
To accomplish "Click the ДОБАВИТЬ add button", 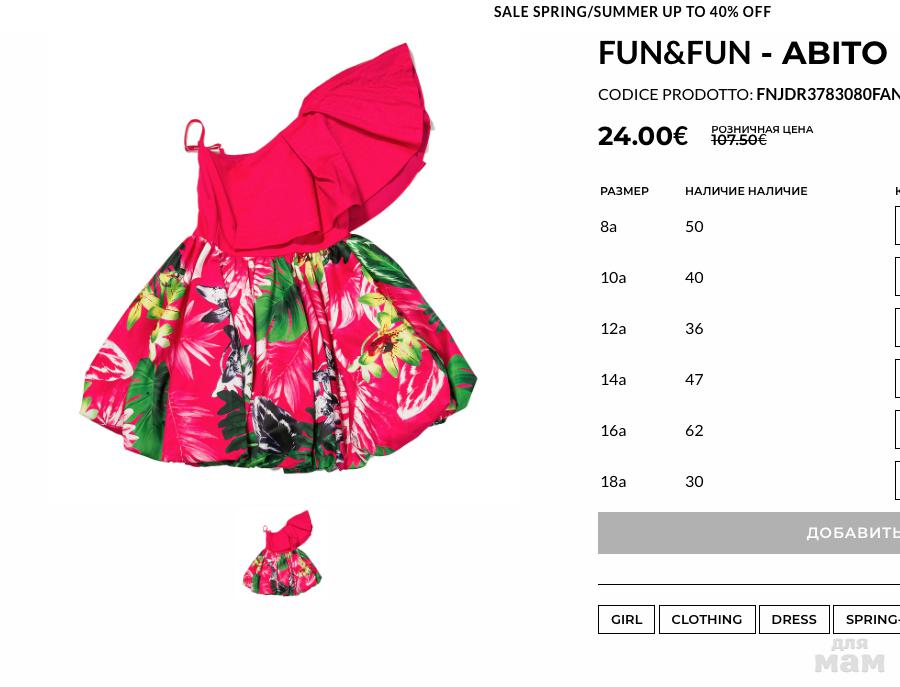I will [748, 533].
